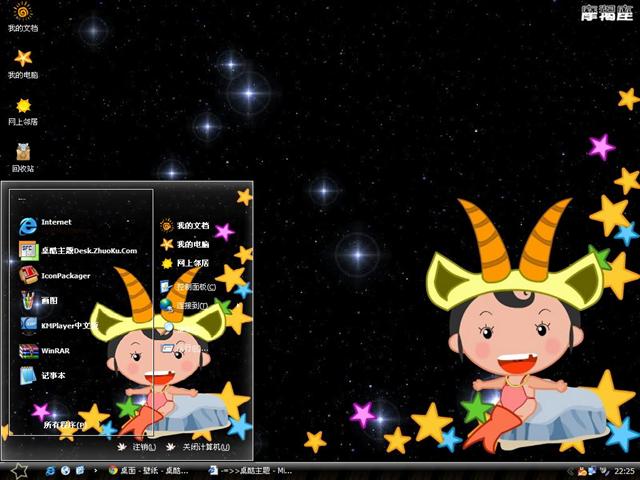640x480 pixels.
Task: Expand quick launch overflow chevron
Action: click(x=96, y=471)
